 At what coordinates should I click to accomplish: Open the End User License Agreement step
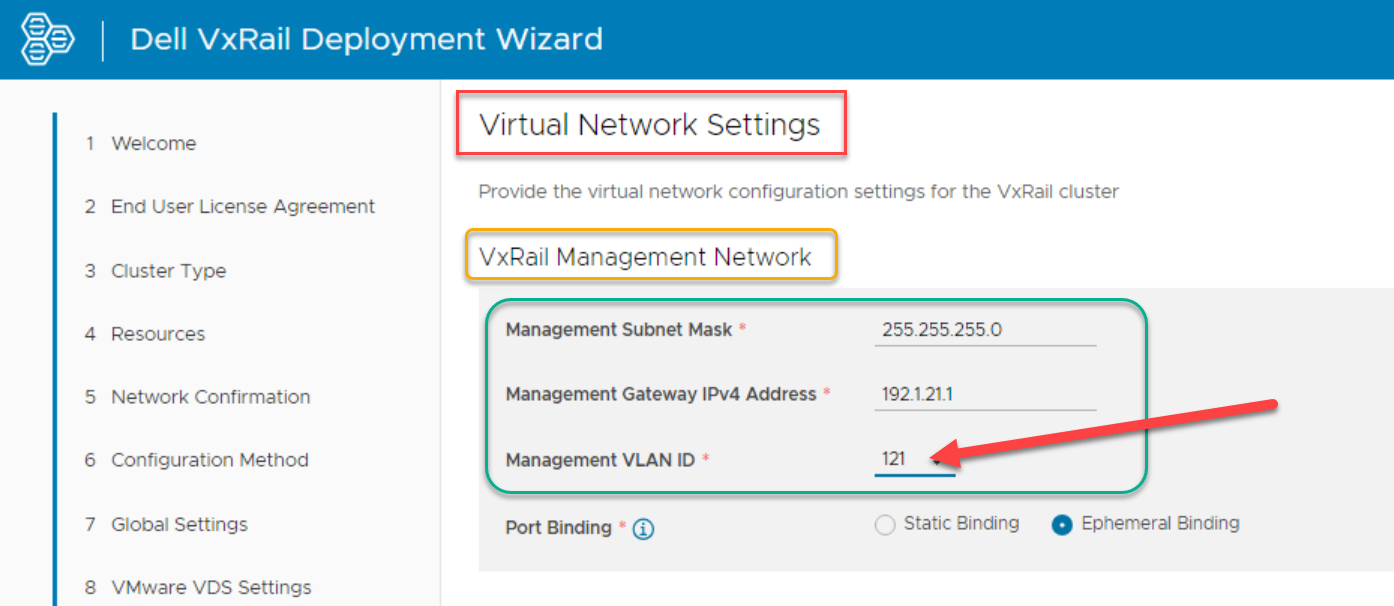tap(242, 207)
